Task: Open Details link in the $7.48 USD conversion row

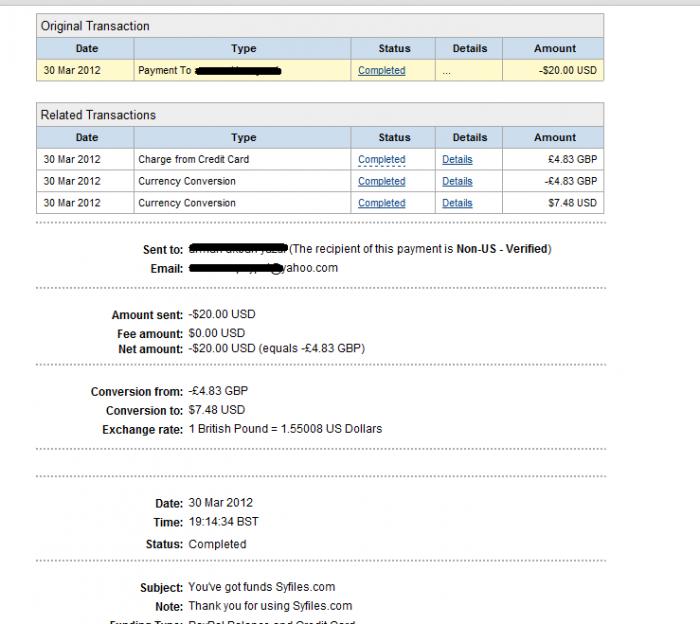Action: (x=457, y=203)
